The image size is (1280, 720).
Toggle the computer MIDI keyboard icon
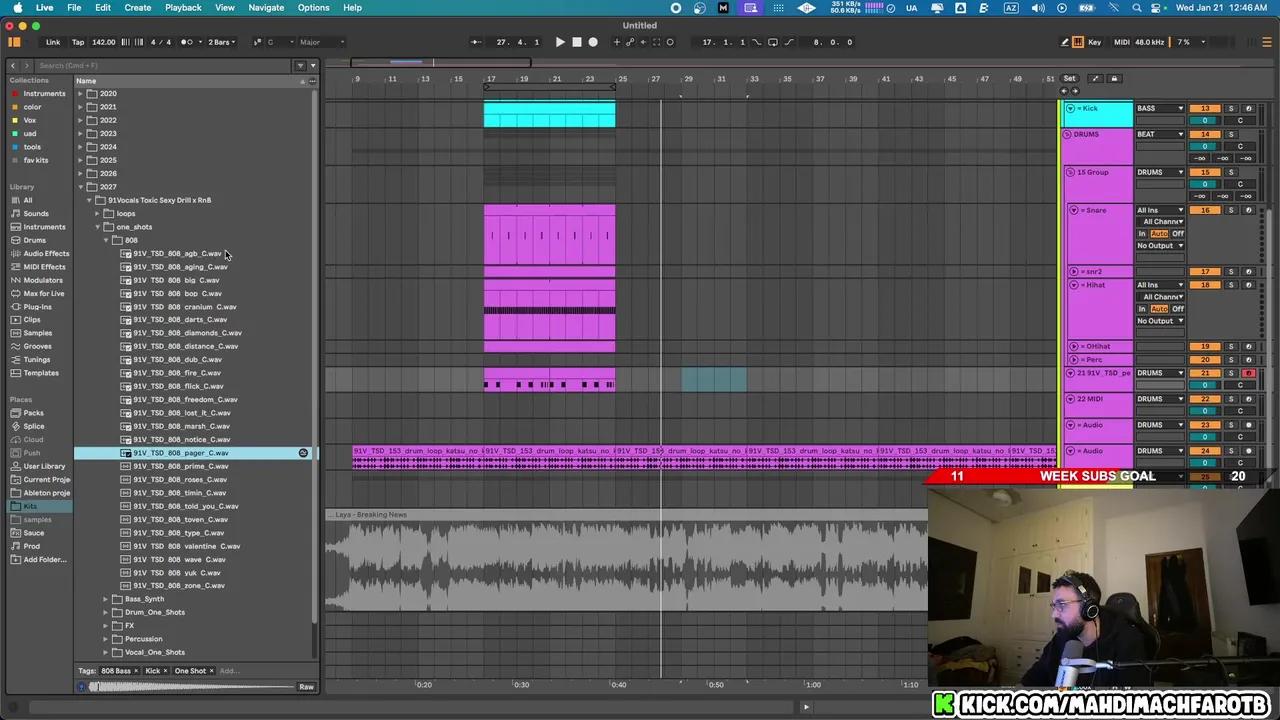tap(1078, 42)
